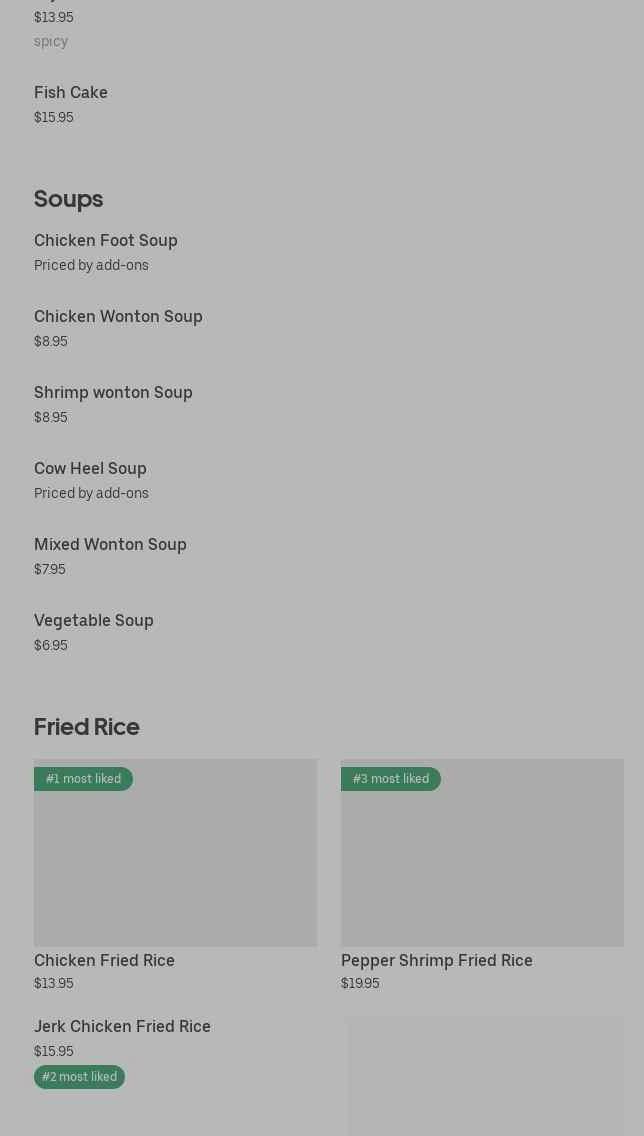Open Chicken Fried Rice photo thumbnail
The height and width of the screenshot is (1136, 644).
click(x=175, y=853)
